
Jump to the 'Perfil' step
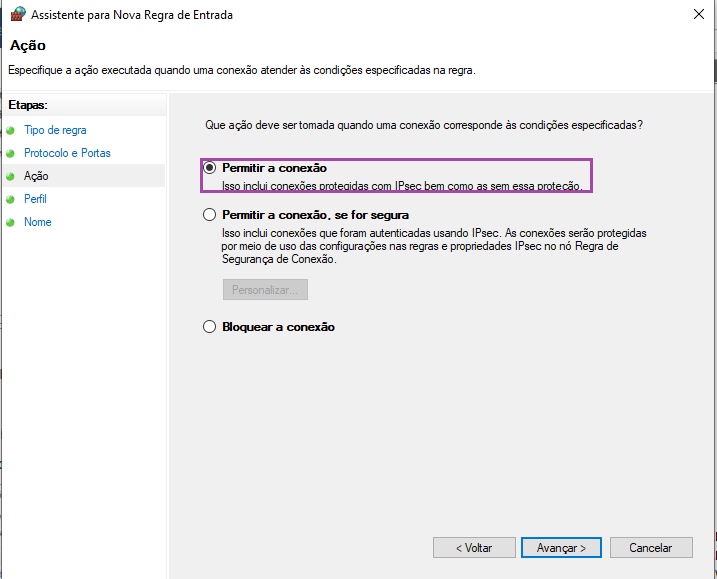point(35,199)
